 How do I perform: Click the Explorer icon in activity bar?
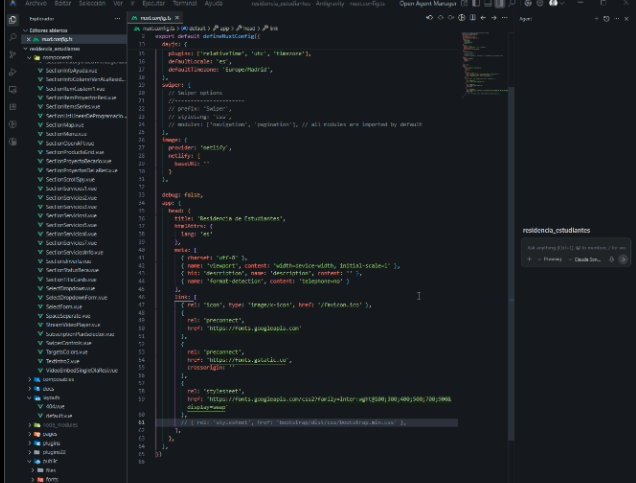[x=12, y=19]
